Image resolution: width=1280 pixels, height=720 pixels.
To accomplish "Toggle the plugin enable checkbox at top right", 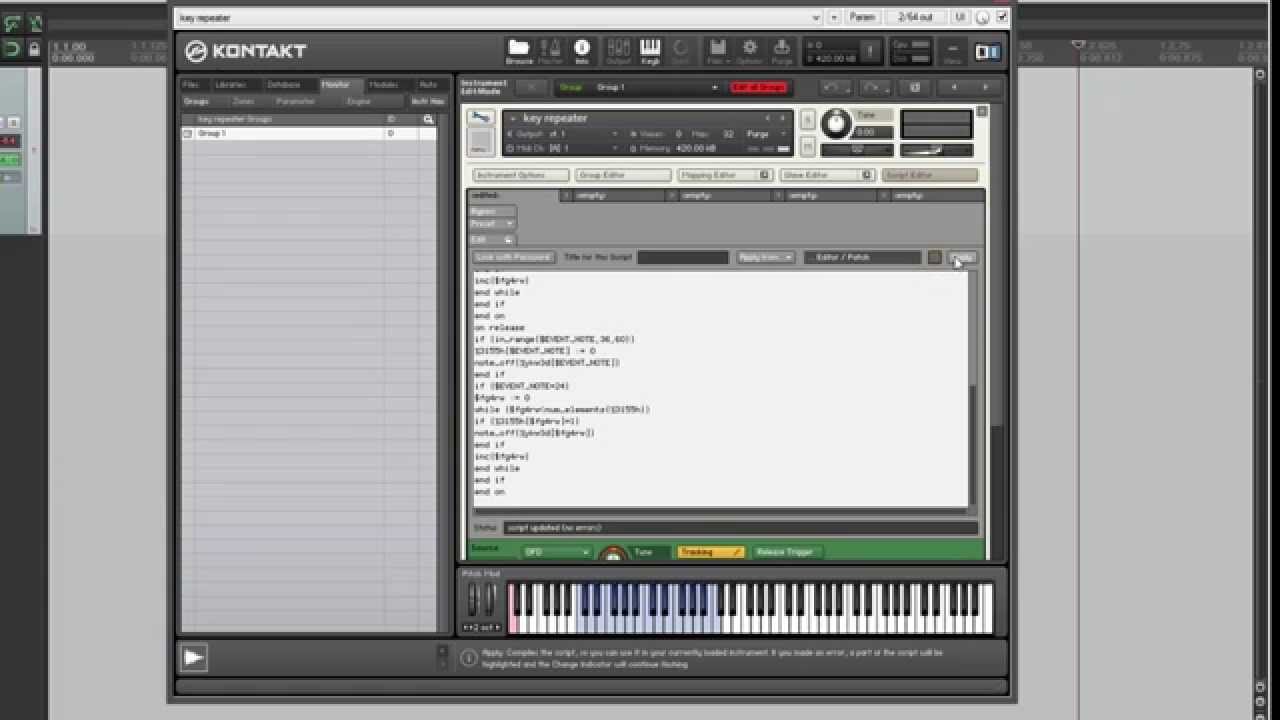I will coord(1002,17).
